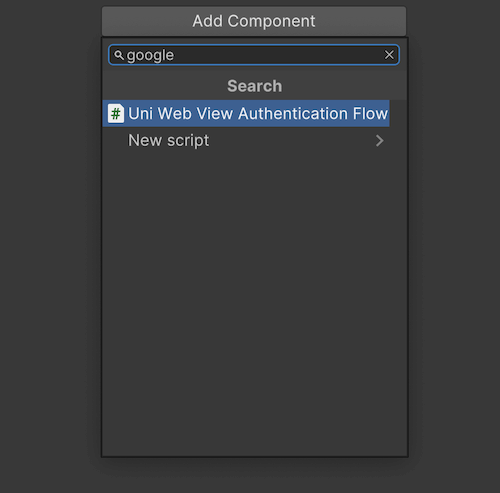Click the magnifier search icon
The height and width of the screenshot is (493, 500).
tap(119, 55)
